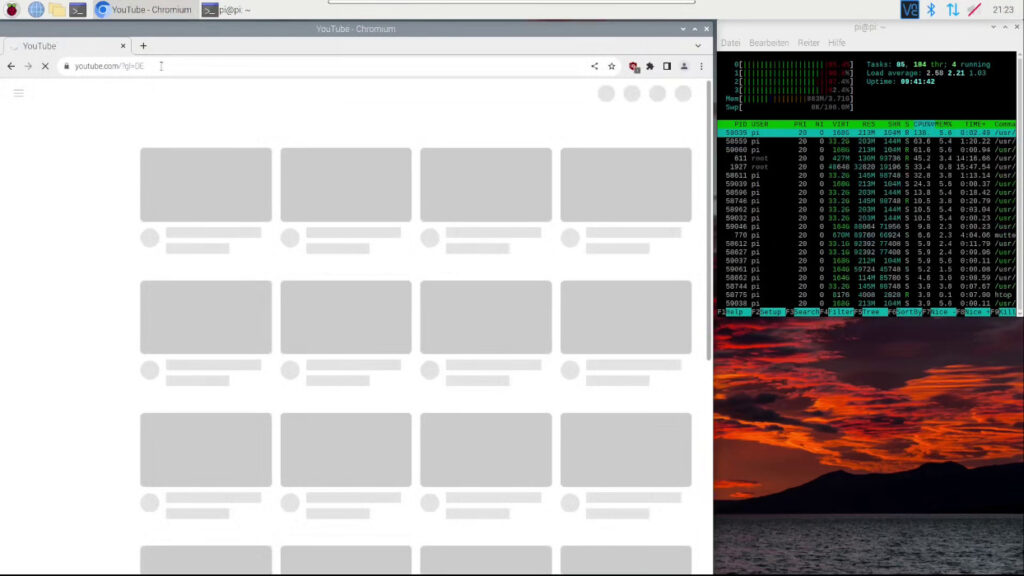View site information via the lock icon
The width and height of the screenshot is (1024, 576).
(66, 66)
